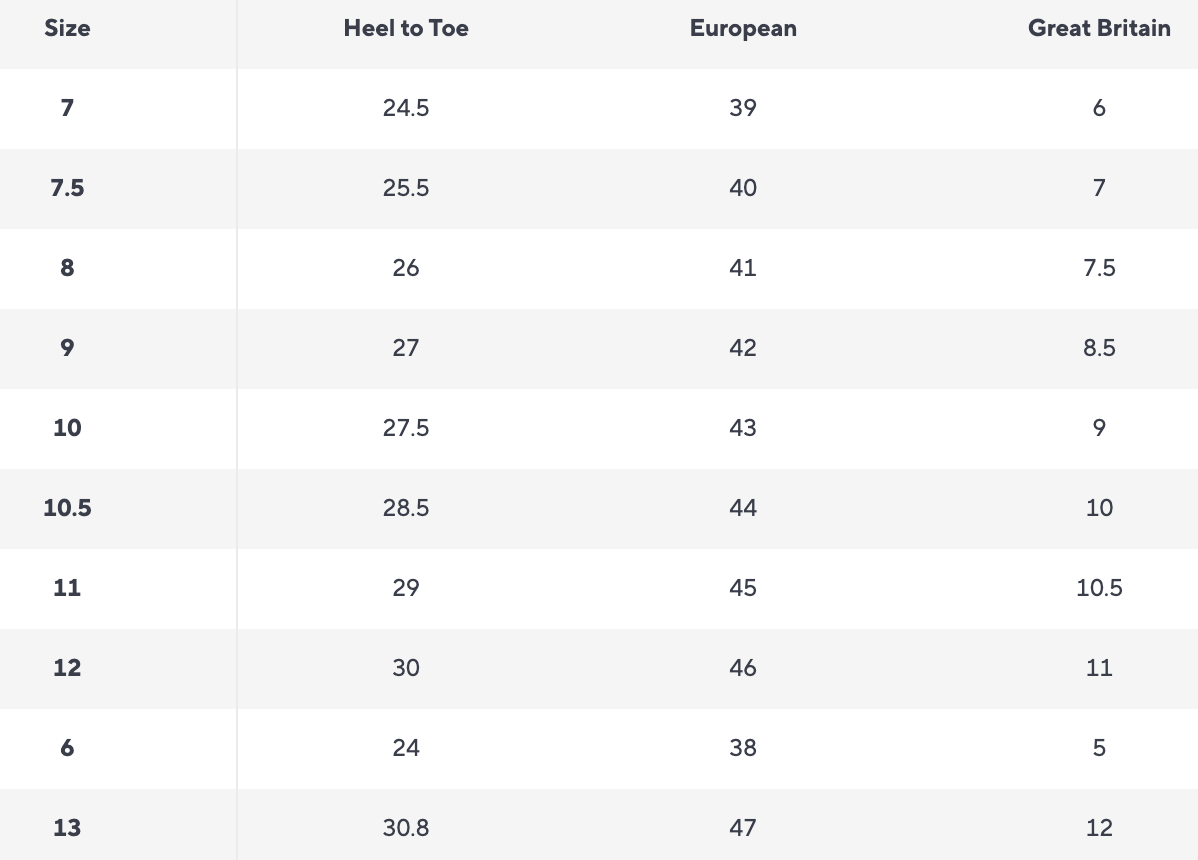The height and width of the screenshot is (860, 1198).
Task: Click the 30.8 heel to toe value
Action: coord(406,828)
